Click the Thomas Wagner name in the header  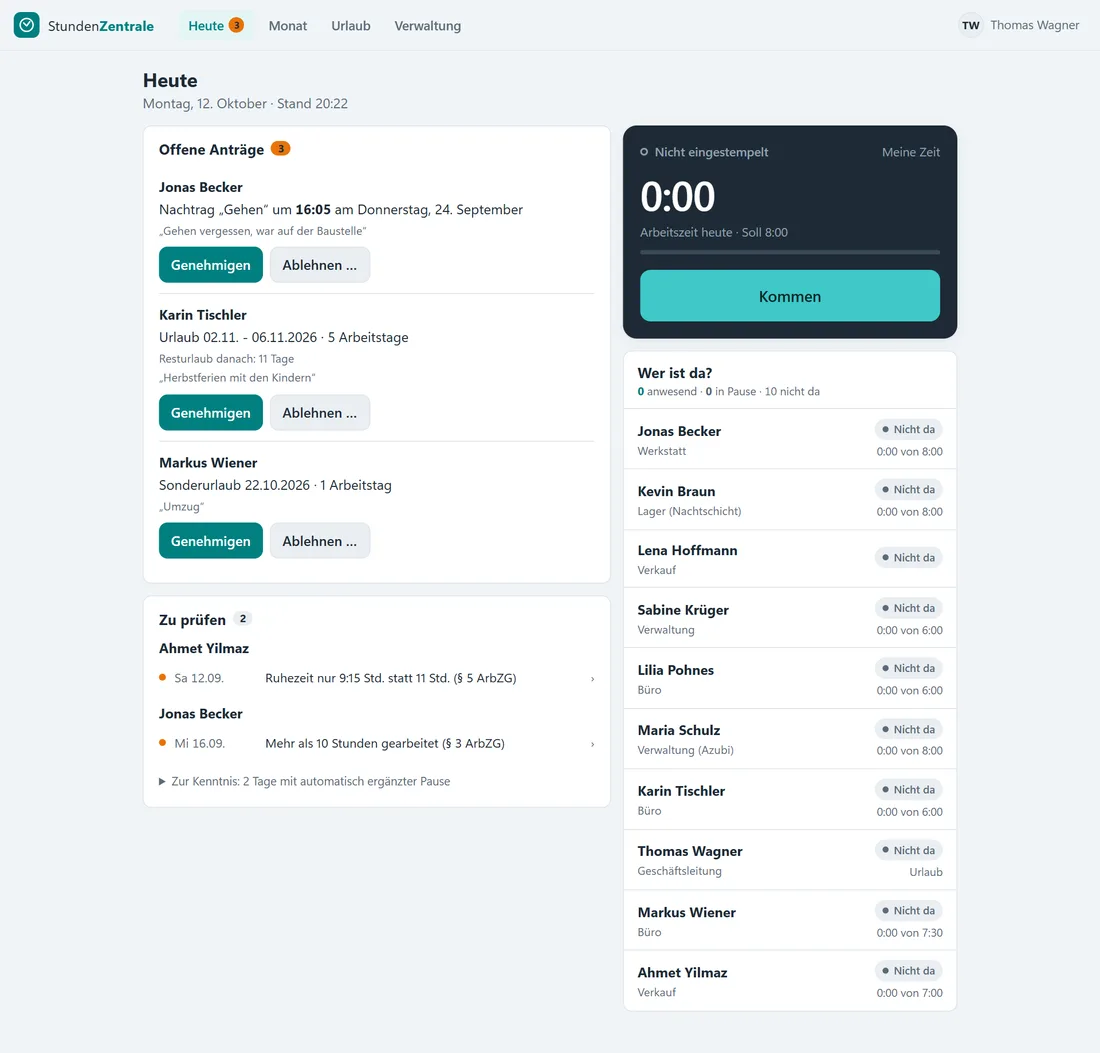coord(1034,25)
